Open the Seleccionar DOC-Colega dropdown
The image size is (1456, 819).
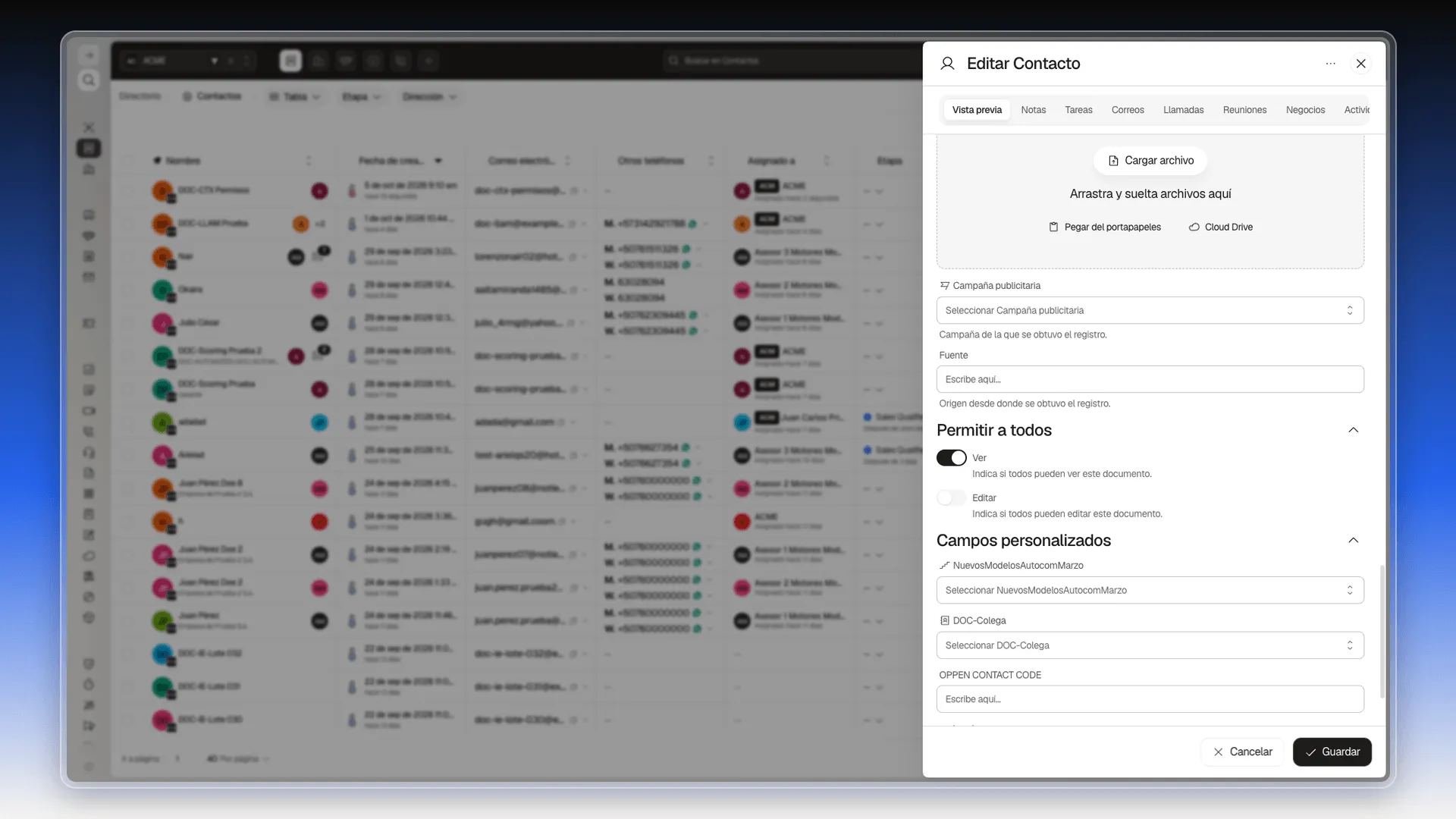(x=1150, y=645)
